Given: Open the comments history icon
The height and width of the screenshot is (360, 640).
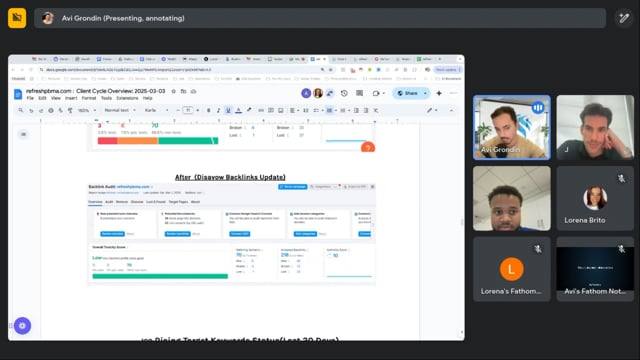Looking at the screenshot, I should 359,93.
